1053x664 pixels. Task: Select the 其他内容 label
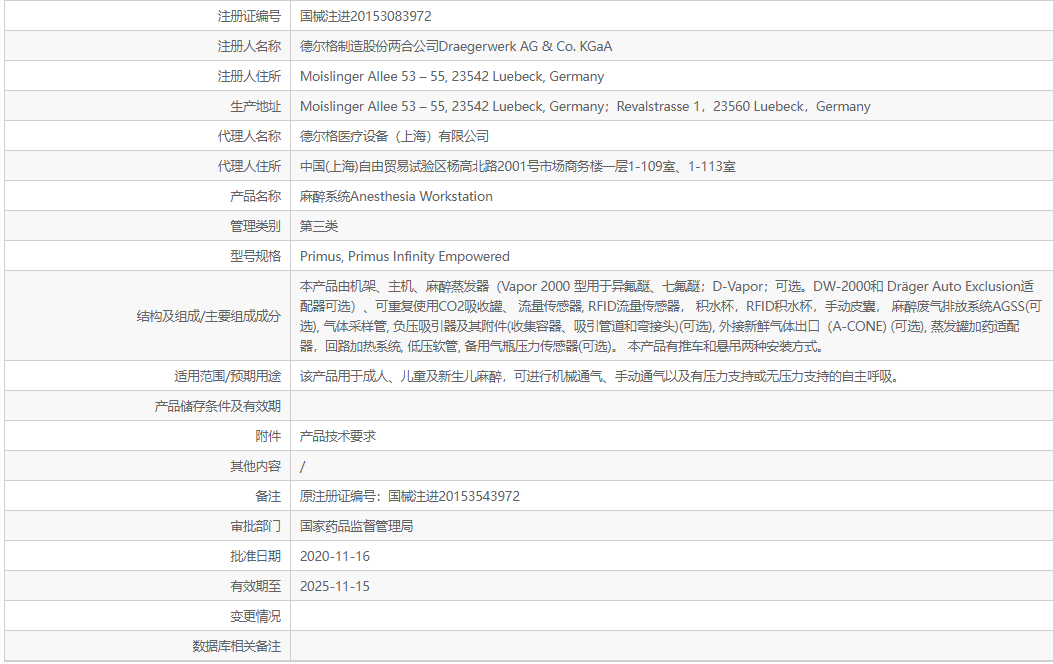(255, 467)
